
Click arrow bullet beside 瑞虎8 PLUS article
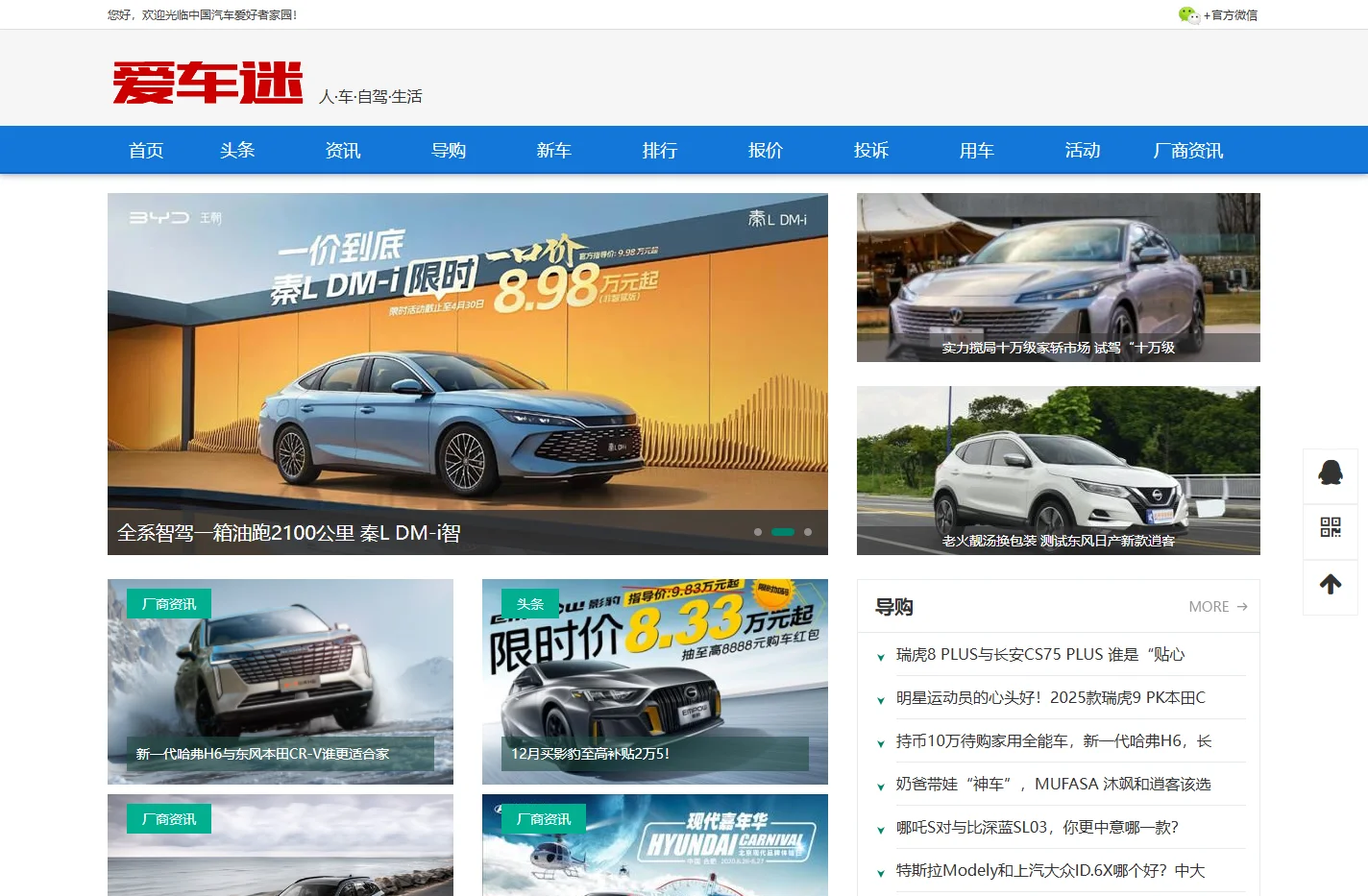pyautogui.click(x=880, y=658)
